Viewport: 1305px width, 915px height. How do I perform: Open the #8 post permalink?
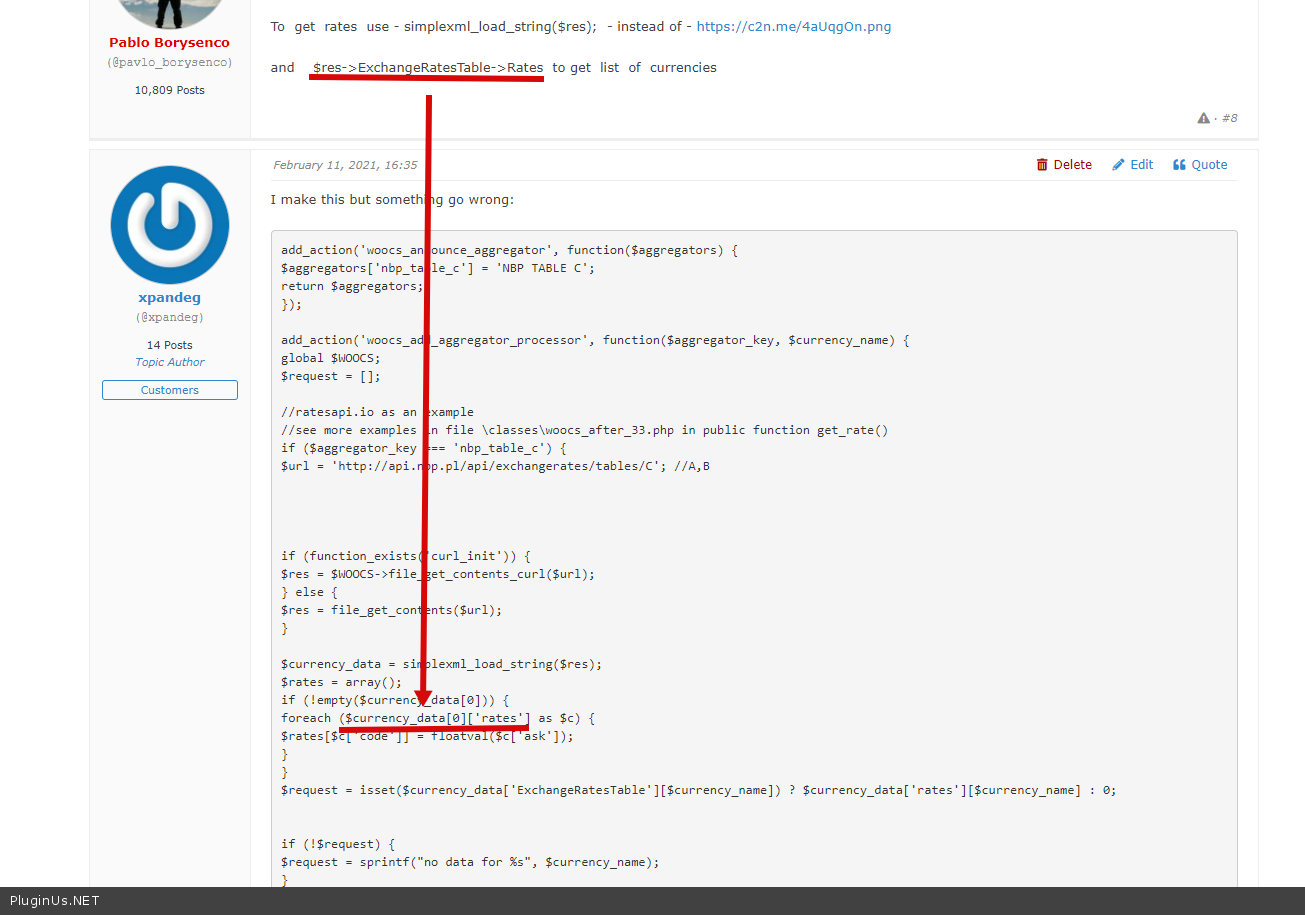tap(1229, 118)
